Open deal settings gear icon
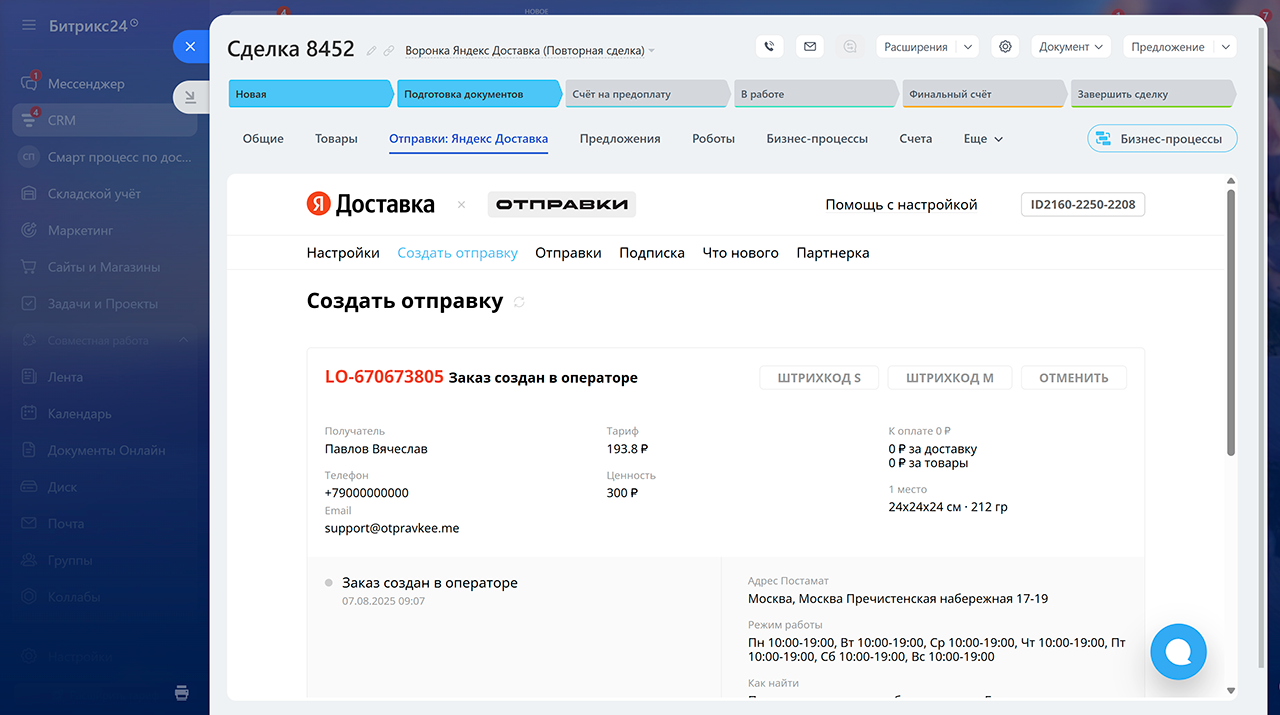 click(1005, 46)
